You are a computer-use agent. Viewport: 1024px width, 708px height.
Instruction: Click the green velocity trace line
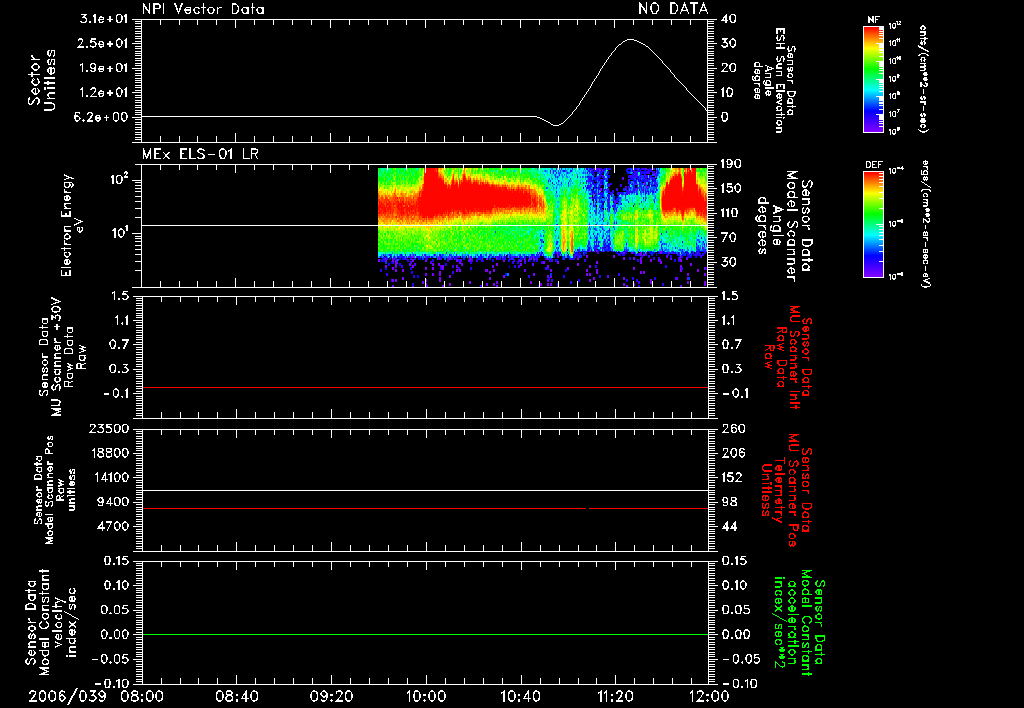click(x=425, y=634)
